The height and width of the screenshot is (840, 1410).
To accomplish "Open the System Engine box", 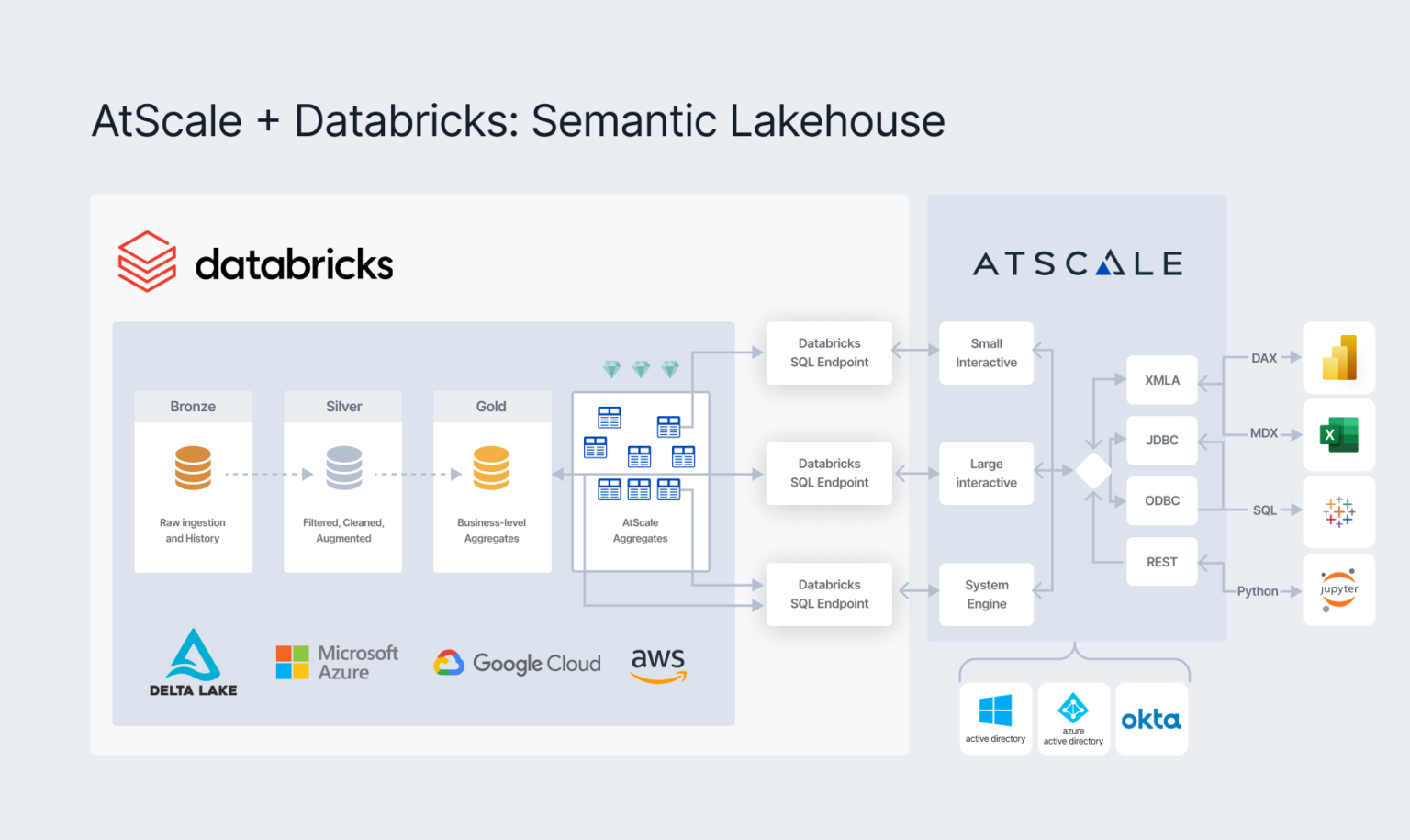I will [986, 594].
